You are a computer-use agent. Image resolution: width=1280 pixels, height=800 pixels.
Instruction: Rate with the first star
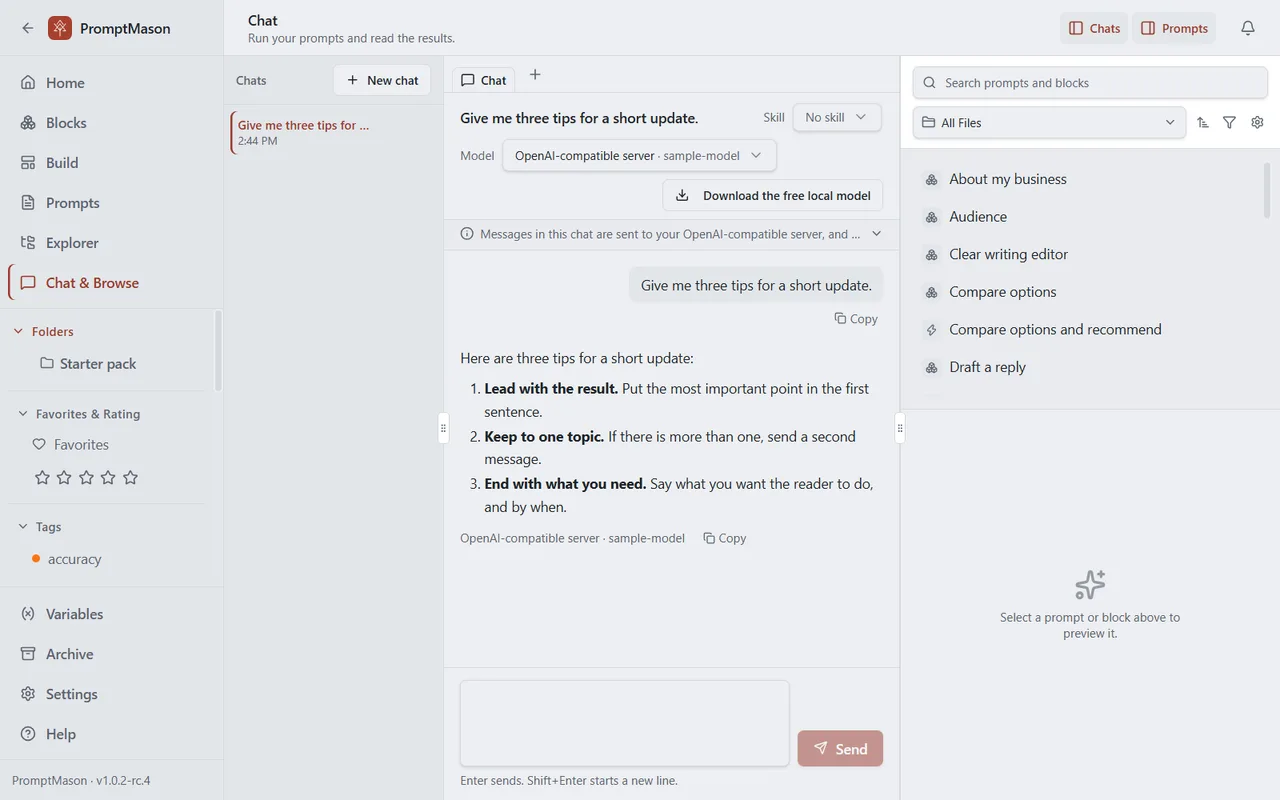tap(42, 478)
